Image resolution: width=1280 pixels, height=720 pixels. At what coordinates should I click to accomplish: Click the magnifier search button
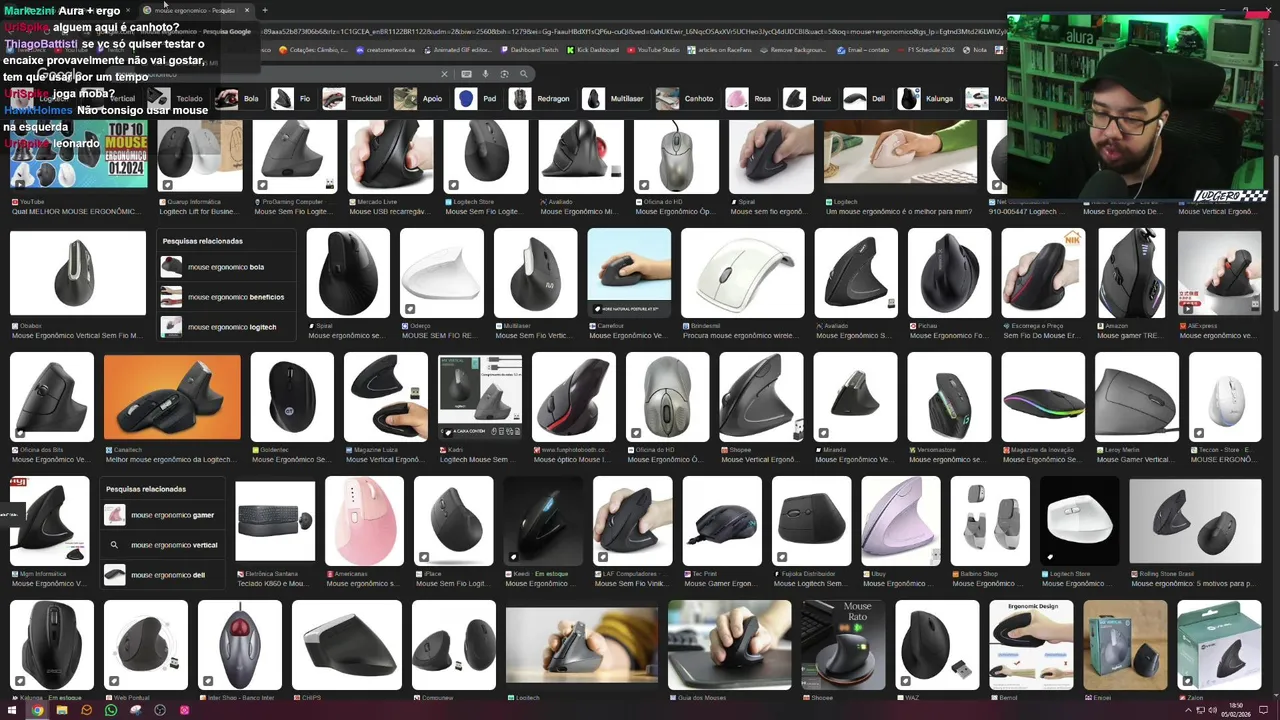524,74
